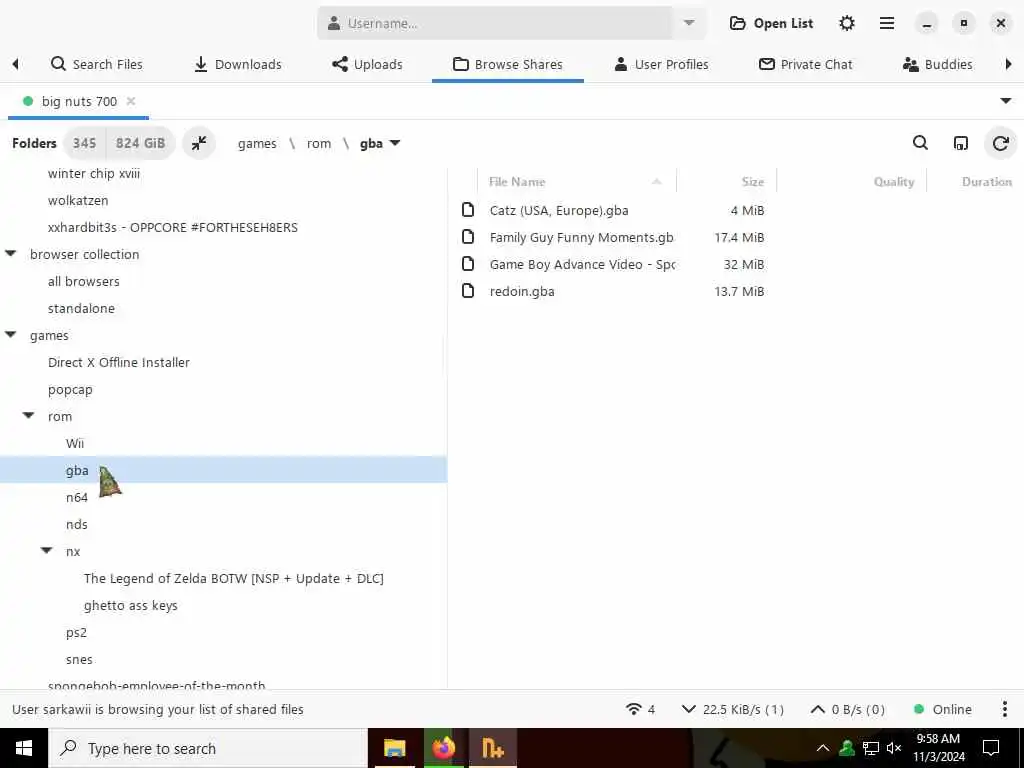
Task: Go to the Buddies tab
Action: 937,64
